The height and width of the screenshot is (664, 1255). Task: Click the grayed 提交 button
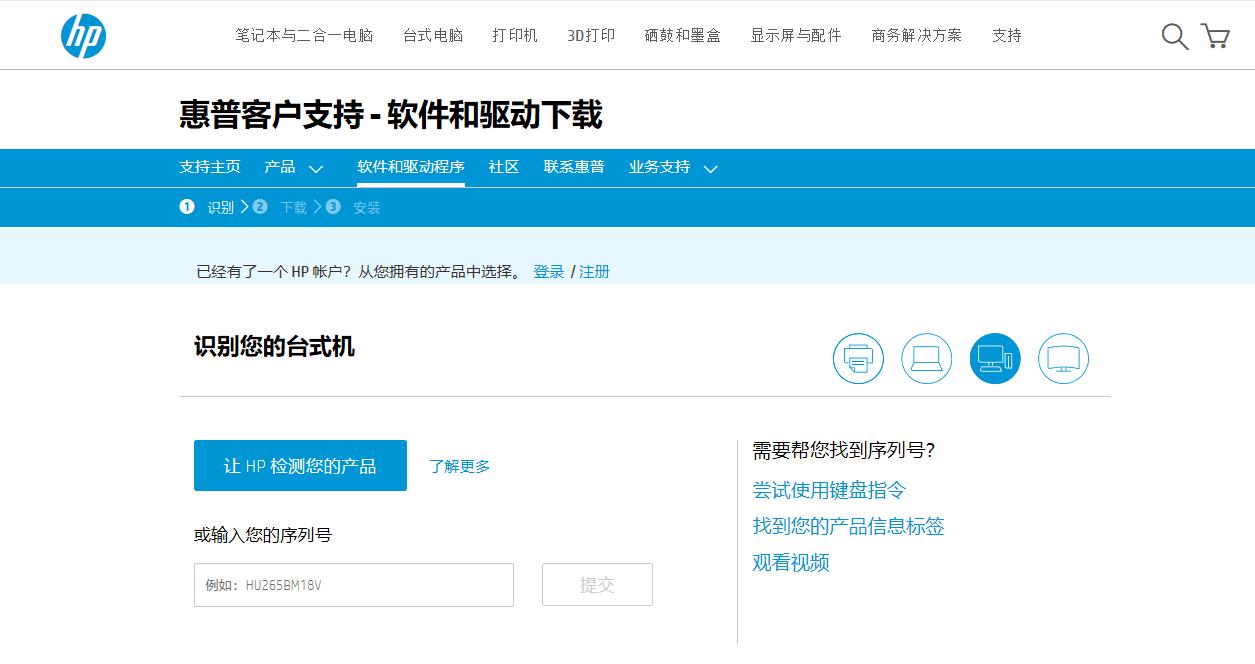[x=597, y=585]
